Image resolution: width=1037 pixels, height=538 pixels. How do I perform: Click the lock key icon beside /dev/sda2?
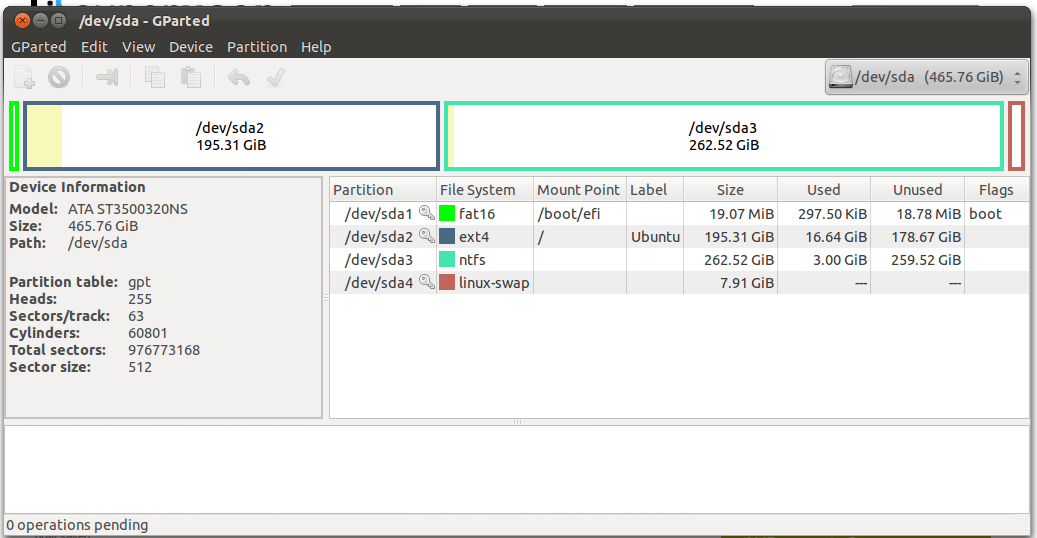coord(426,237)
